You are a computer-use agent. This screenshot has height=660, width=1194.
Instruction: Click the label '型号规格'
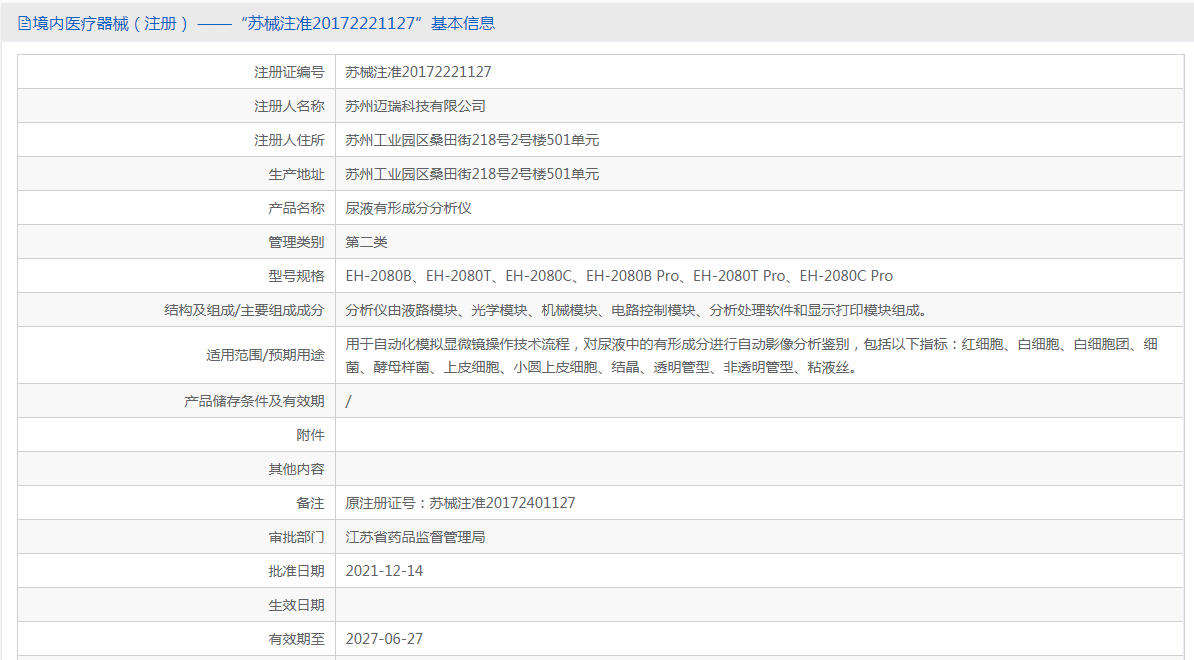[x=295, y=276]
